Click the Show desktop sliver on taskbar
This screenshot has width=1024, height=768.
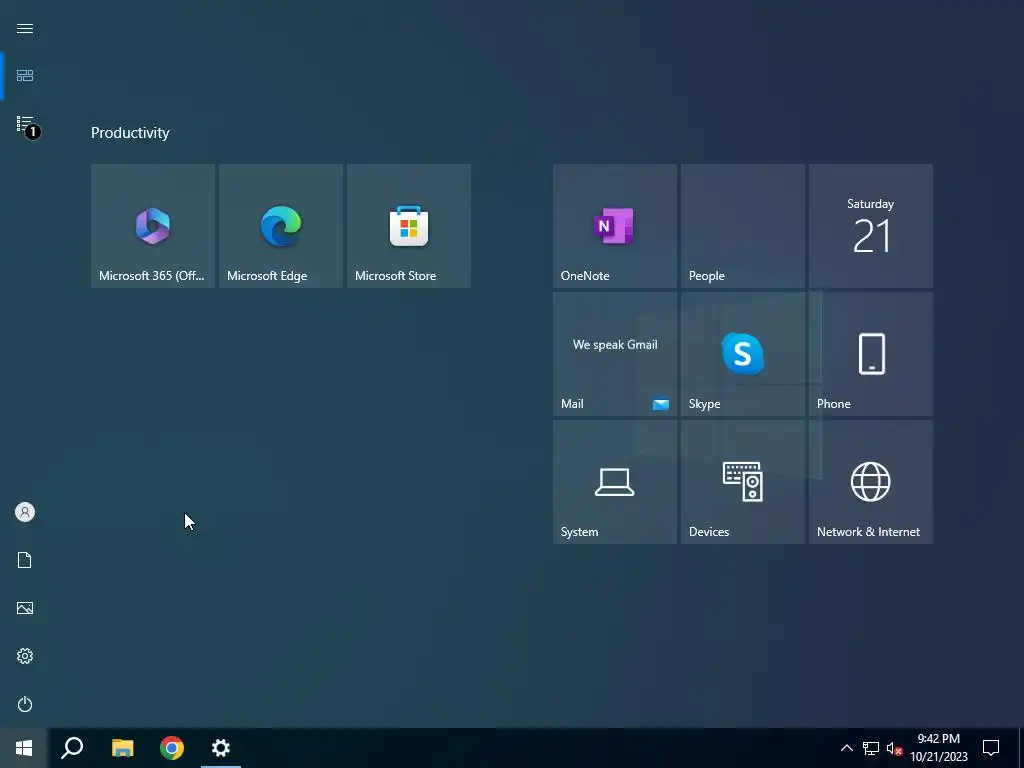[x=1021, y=748]
